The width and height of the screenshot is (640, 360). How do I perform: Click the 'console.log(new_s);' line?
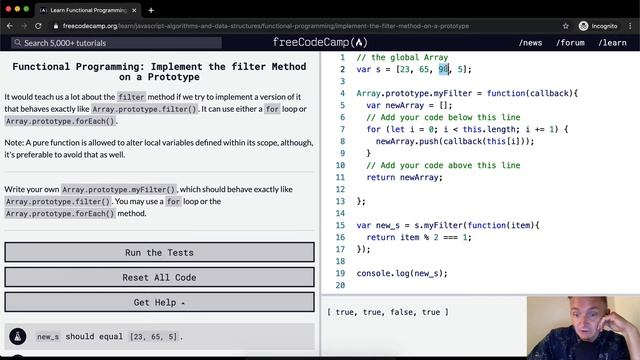(402, 273)
